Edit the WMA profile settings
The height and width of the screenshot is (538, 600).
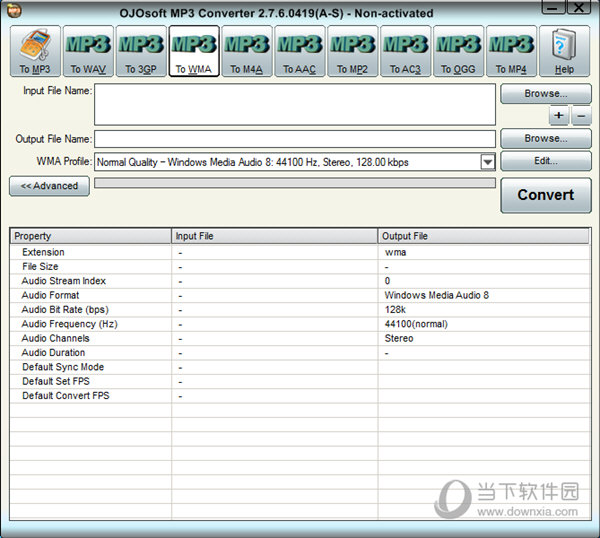click(546, 161)
